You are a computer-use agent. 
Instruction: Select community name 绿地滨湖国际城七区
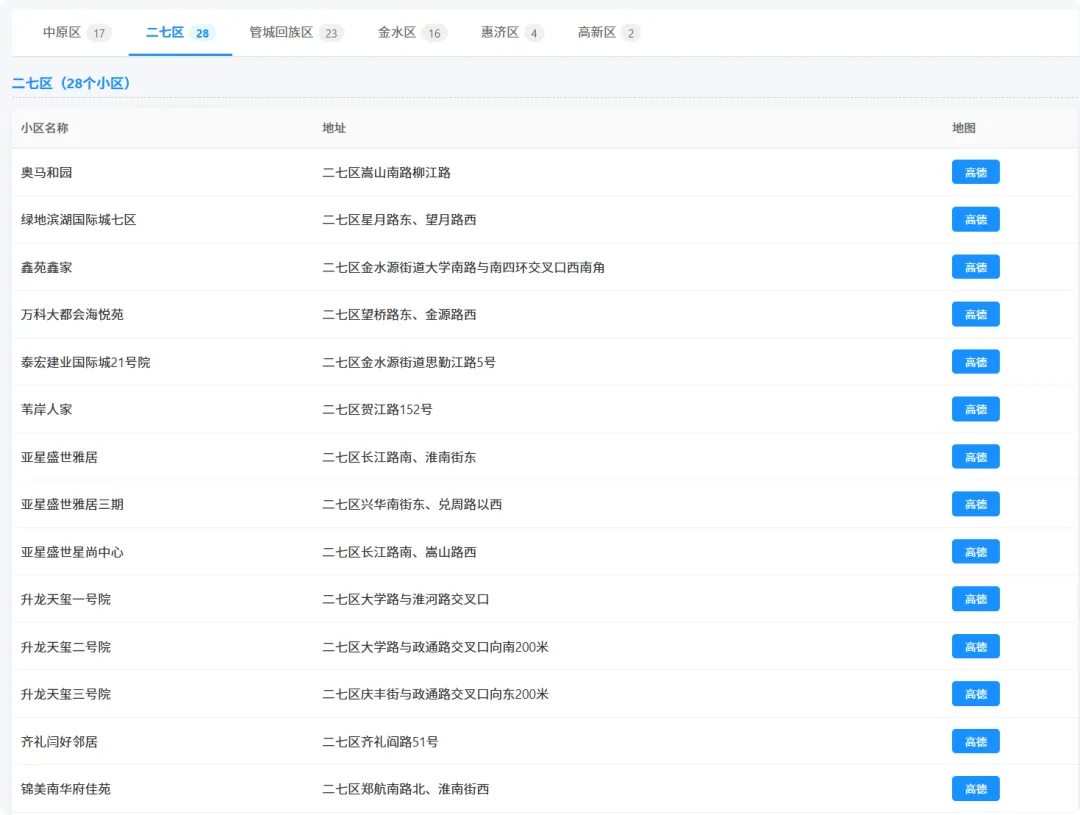click(x=79, y=220)
